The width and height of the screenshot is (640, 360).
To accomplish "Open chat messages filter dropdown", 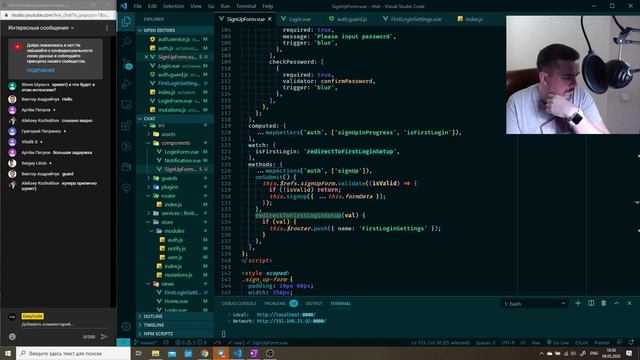I will click(41, 28).
